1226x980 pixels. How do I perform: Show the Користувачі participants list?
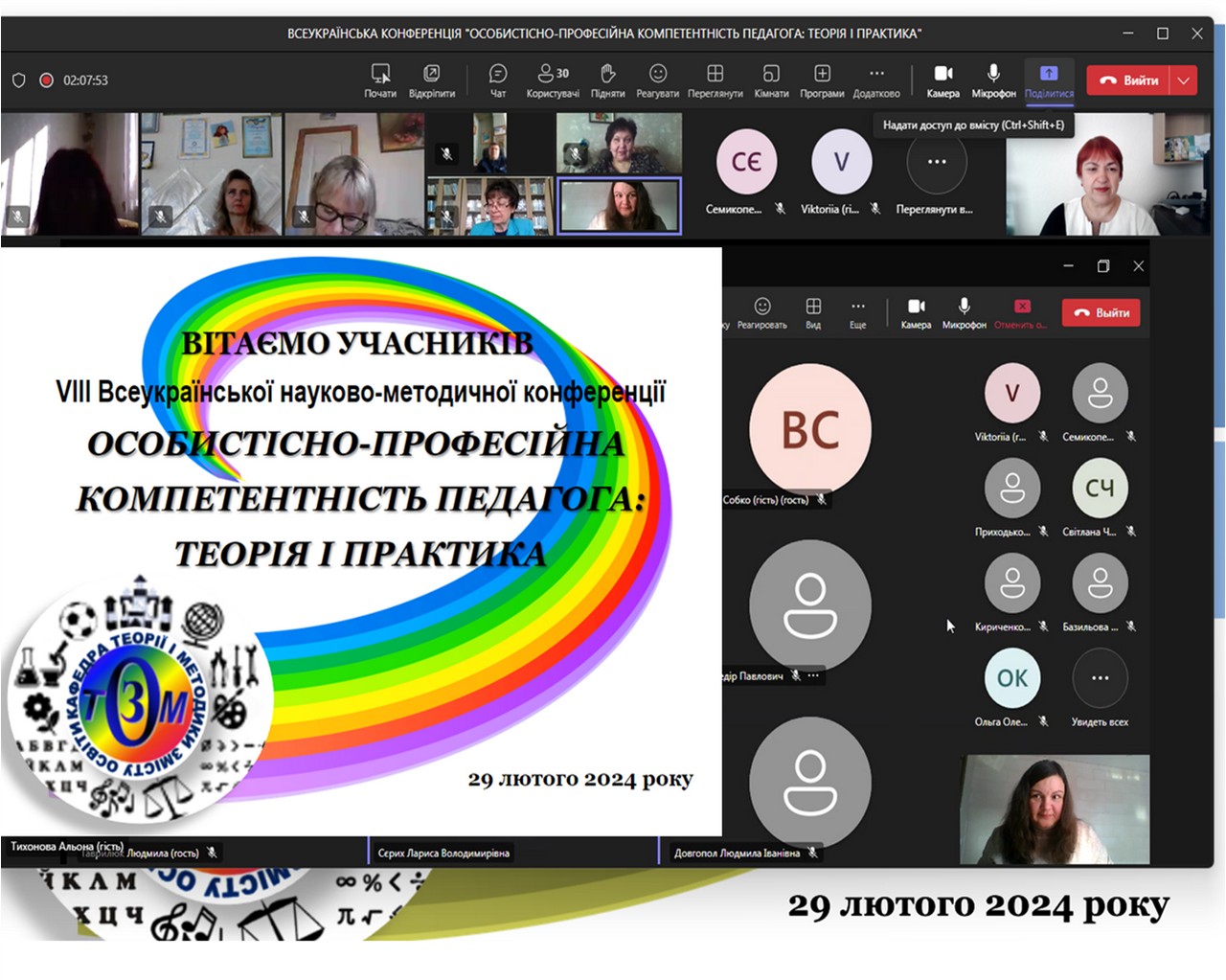click(553, 80)
